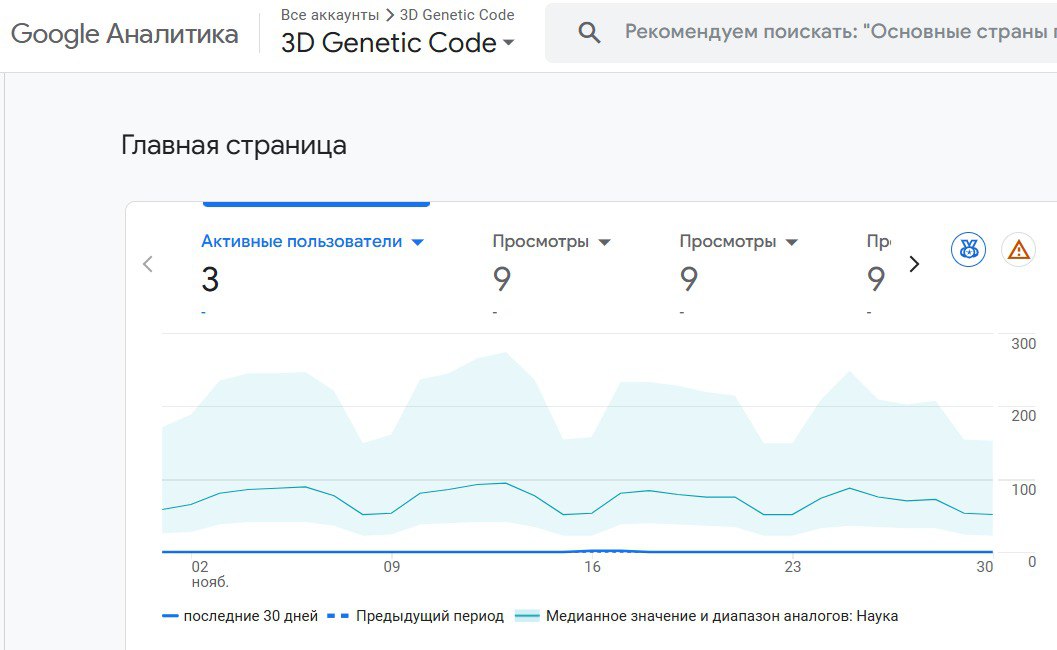Screen dimensions: 1057x650
Task: Expand the first Просмотры metric dropdown
Action: [604, 242]
